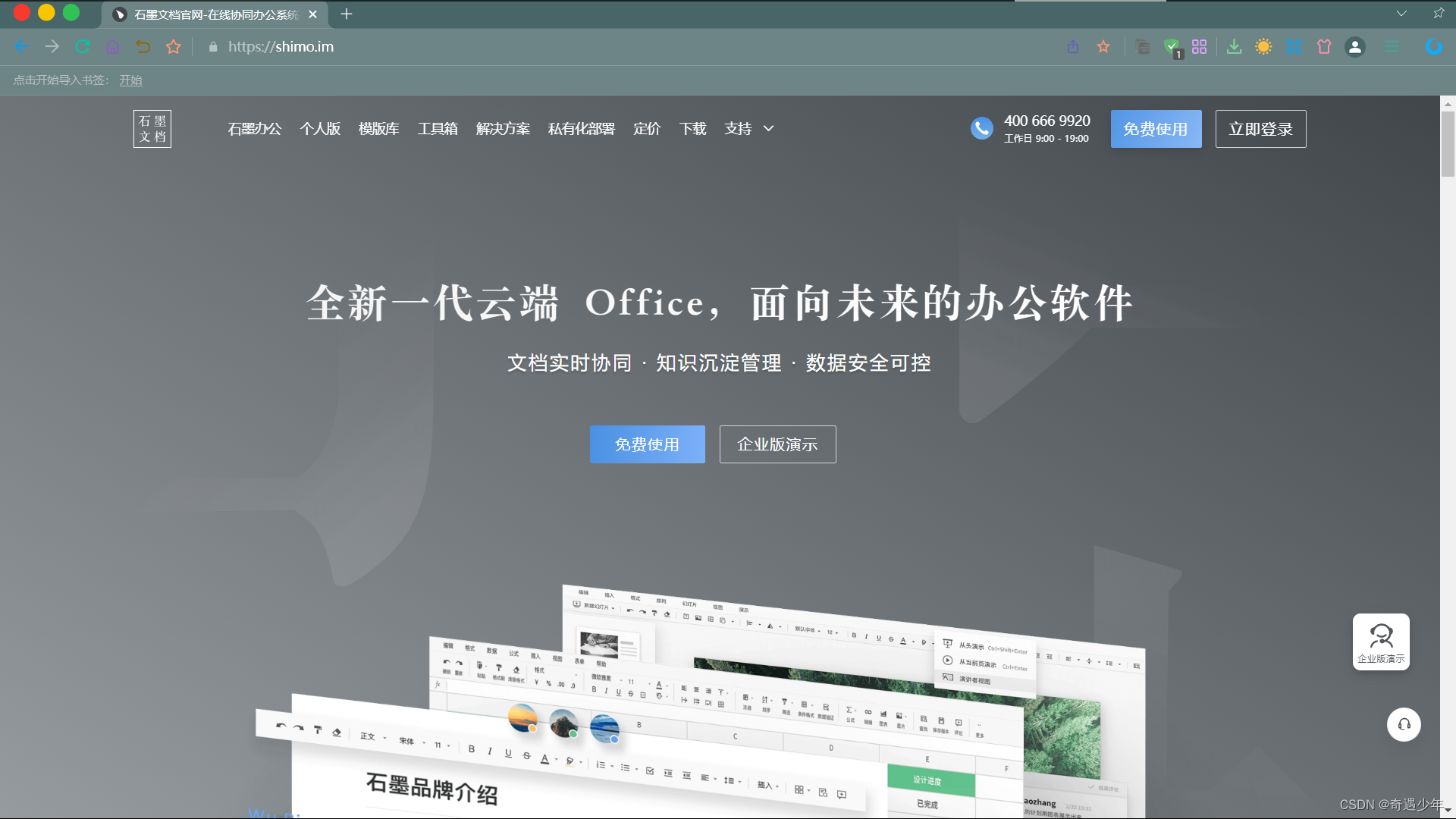Screen dimensions: 1456x819
Task: View site security via the padlock icon
Action: click(x=213, y=47)
